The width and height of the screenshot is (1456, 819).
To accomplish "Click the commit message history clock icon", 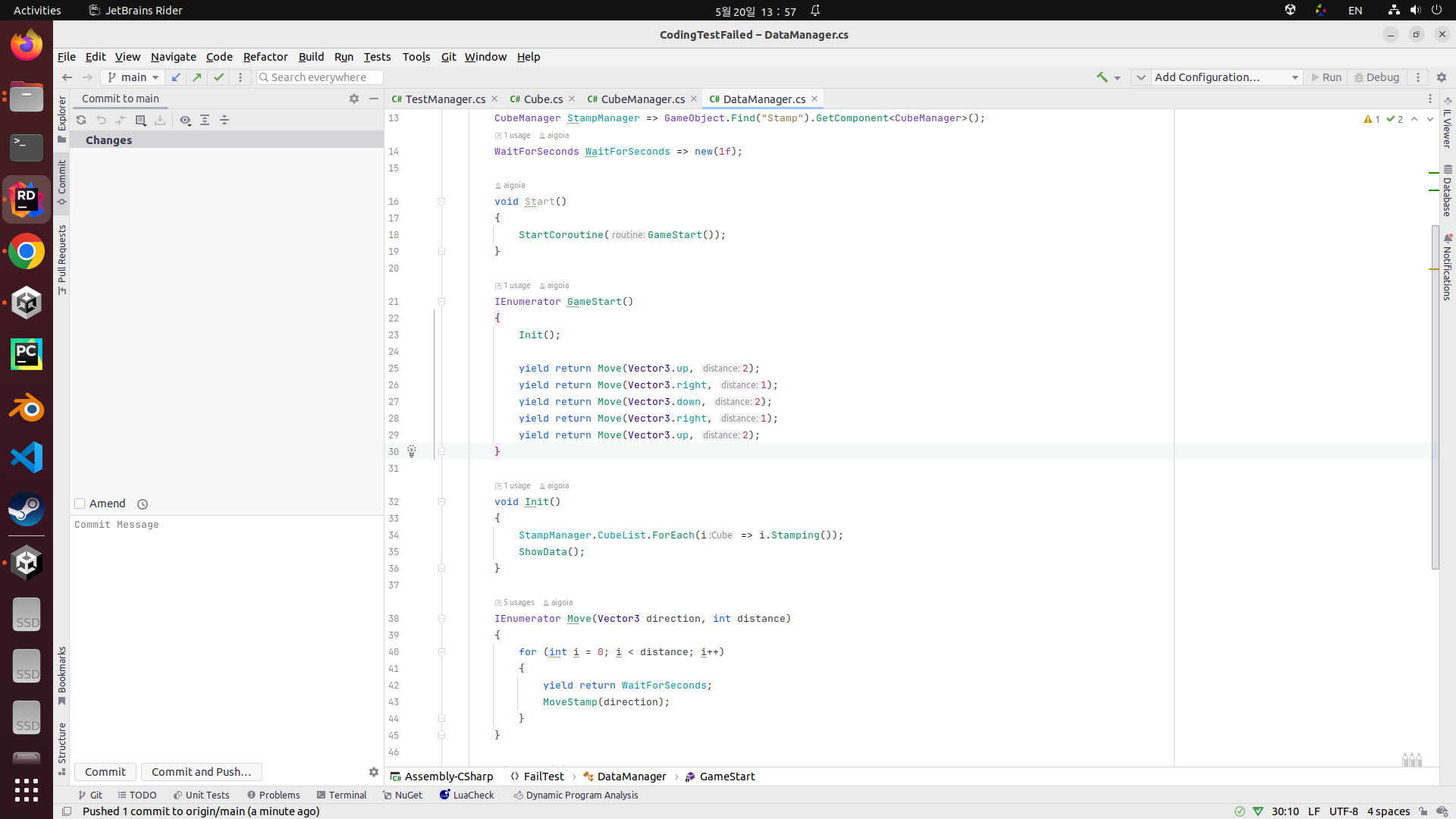I will coord(143,504).
